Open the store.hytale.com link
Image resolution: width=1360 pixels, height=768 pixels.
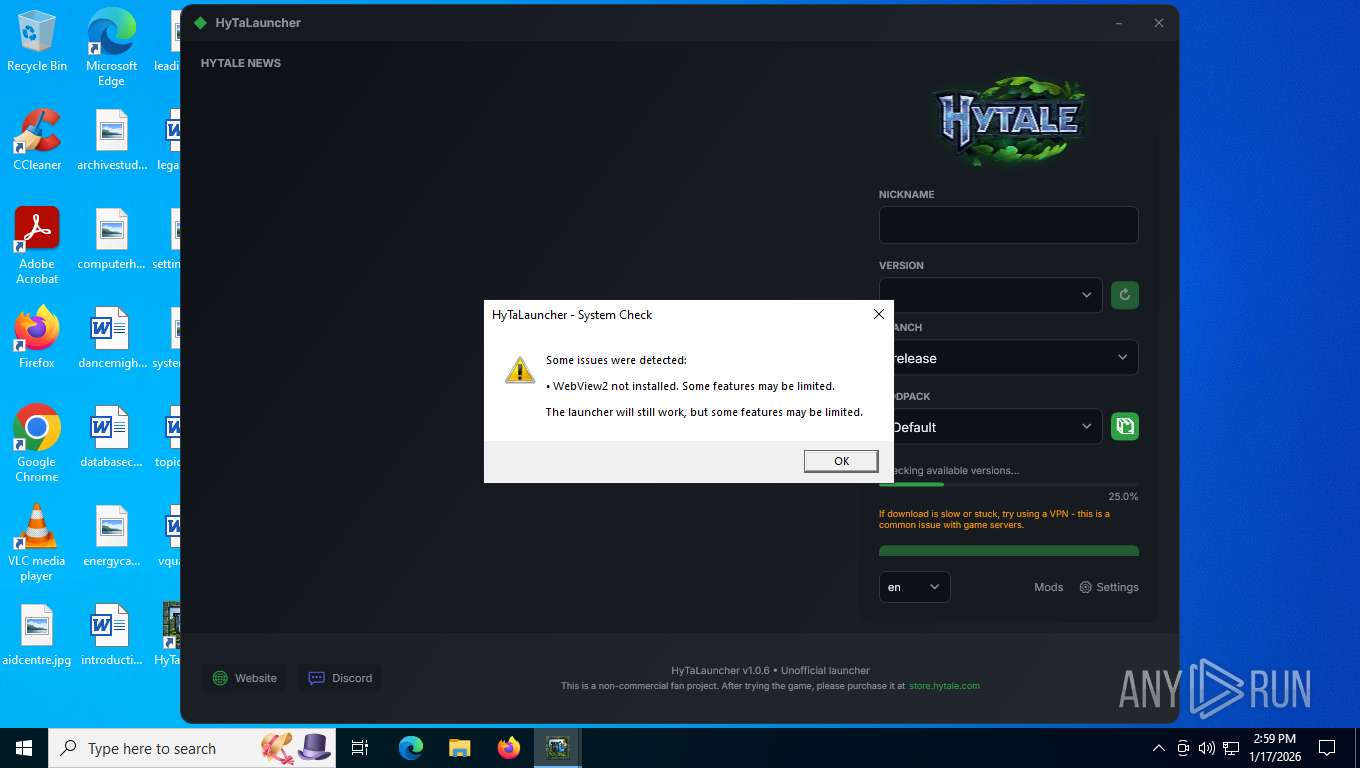(x=944, y=686)
